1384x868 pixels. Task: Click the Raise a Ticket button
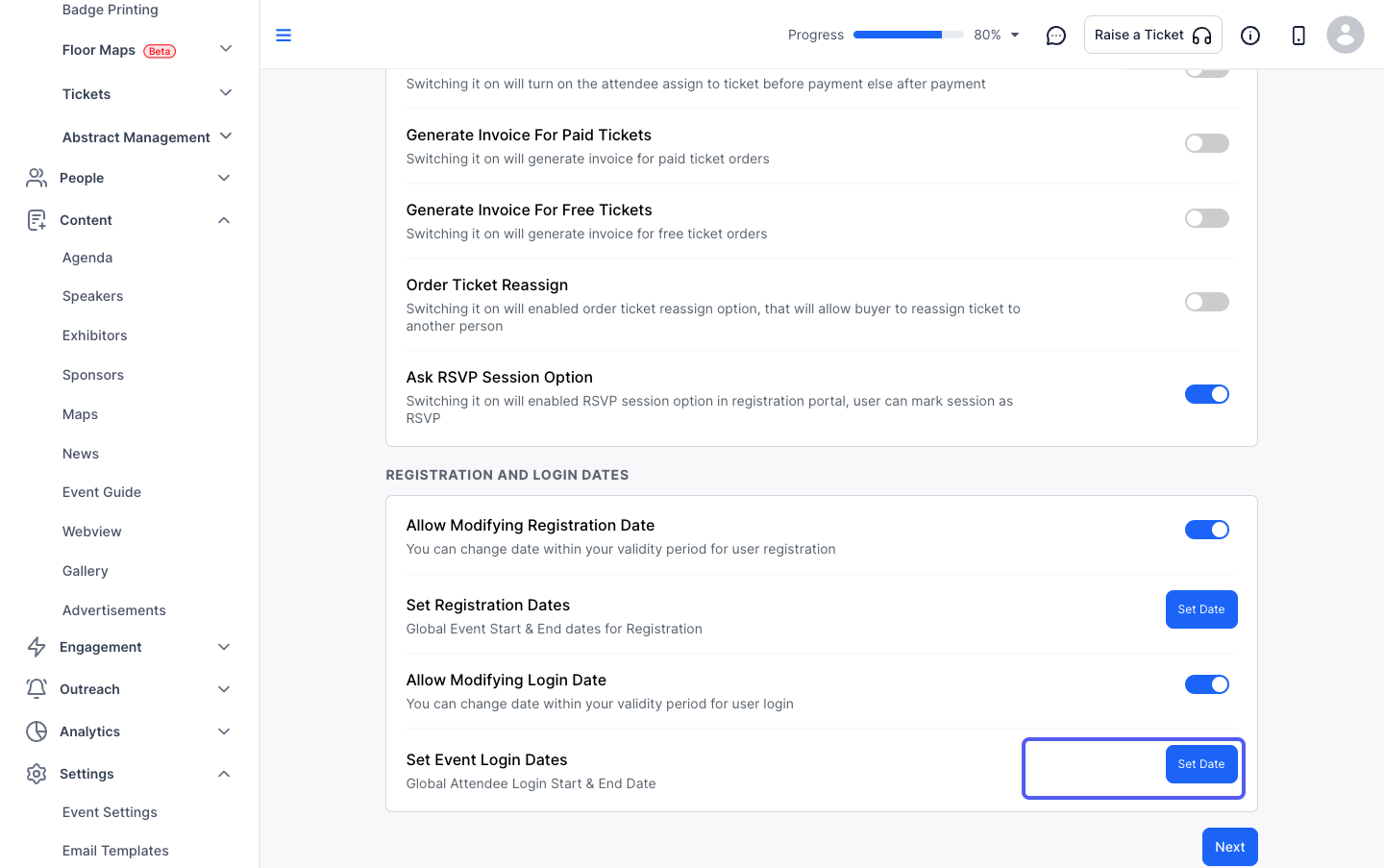point(1152,35)
